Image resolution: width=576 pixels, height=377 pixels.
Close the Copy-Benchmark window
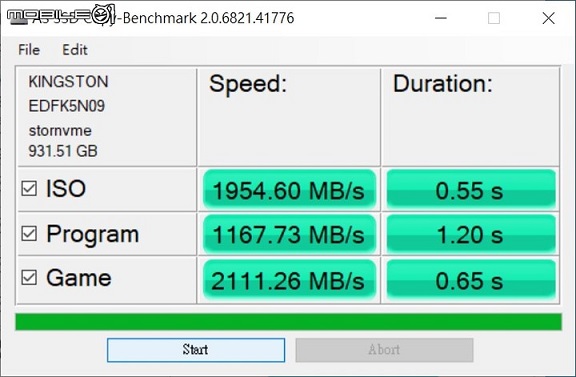(548, 18)
